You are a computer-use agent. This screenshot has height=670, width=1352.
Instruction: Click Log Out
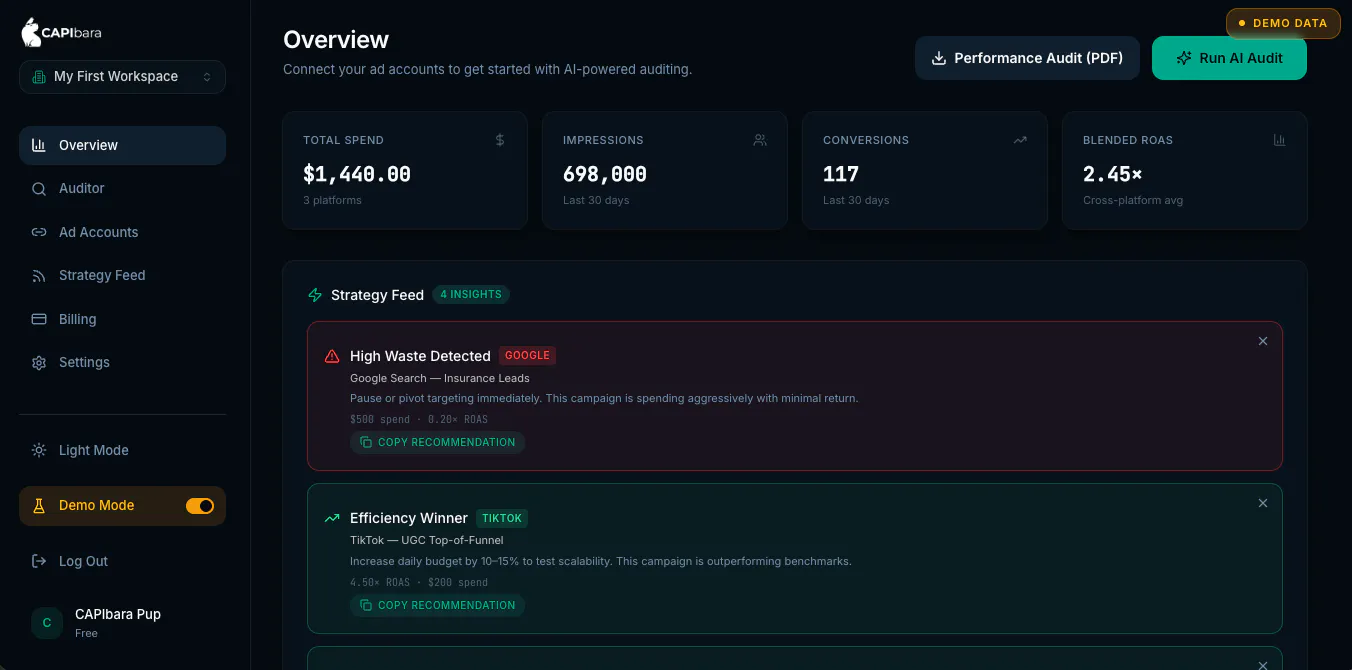(x=122, y=561)
